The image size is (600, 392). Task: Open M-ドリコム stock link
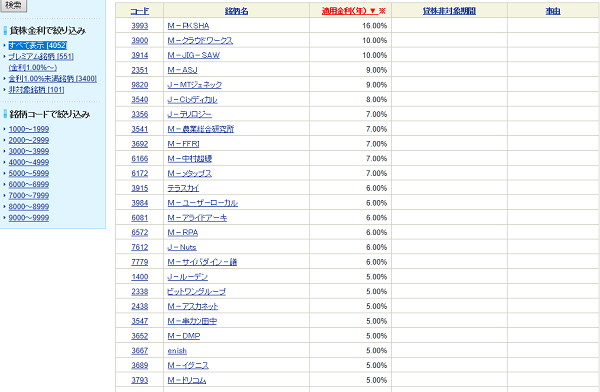tap(187, 380)
